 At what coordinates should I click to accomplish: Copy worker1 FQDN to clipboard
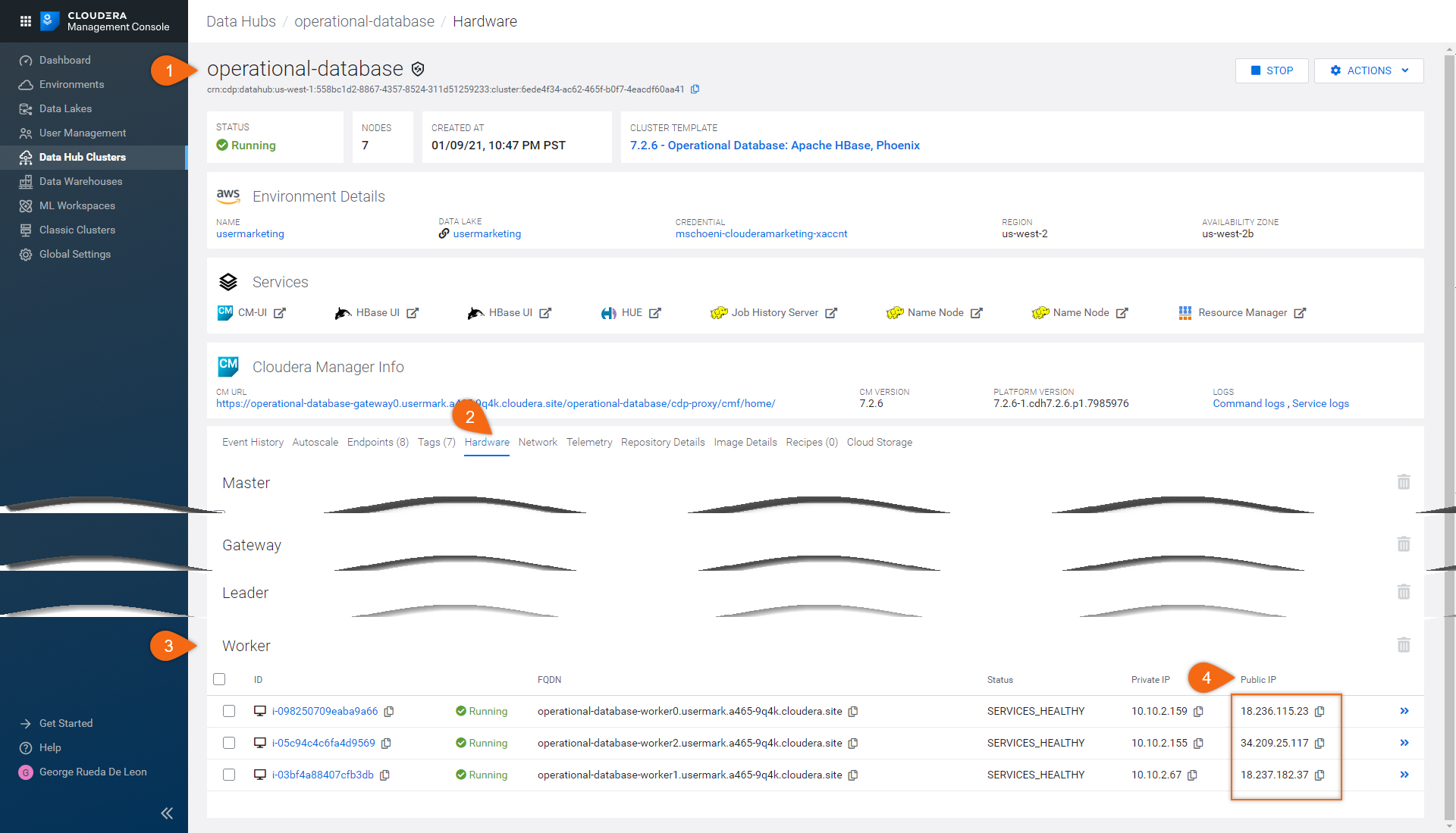point(853,775)
